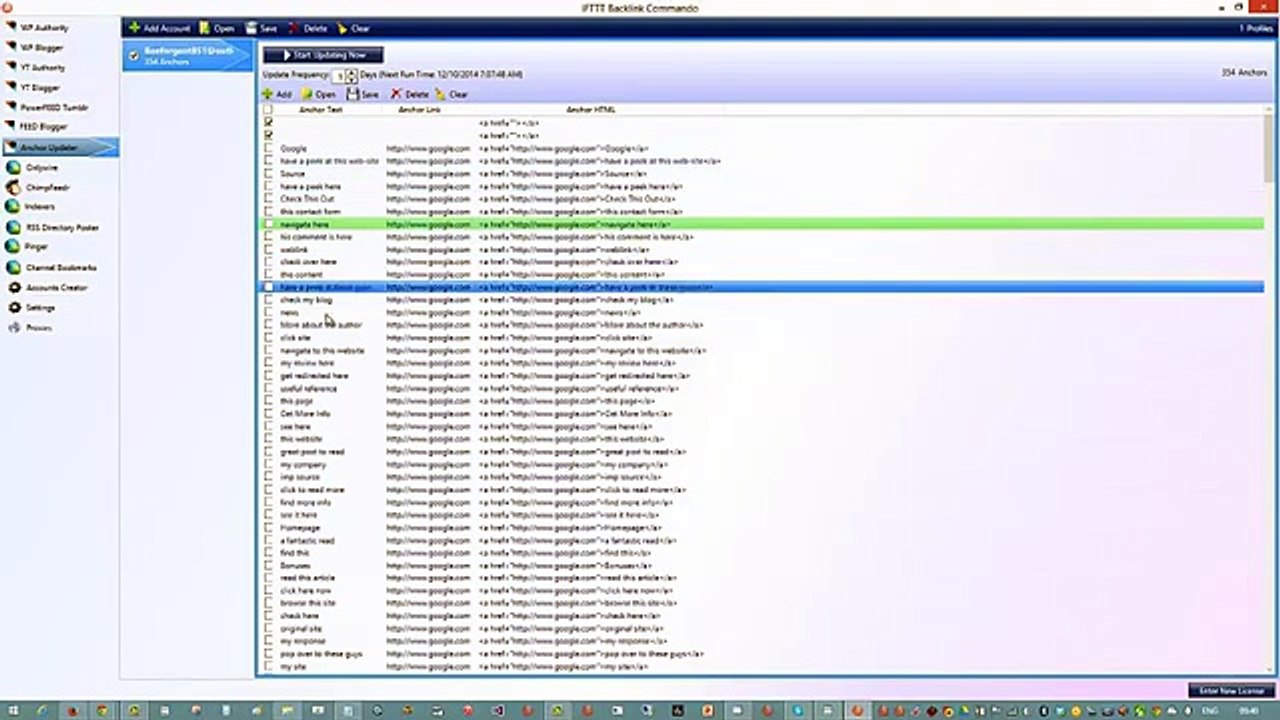Tick the checkbox for the 'Homepage' row

[268, 527]
